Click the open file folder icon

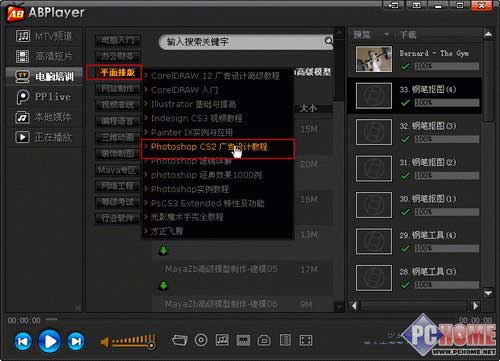point(180,340)
